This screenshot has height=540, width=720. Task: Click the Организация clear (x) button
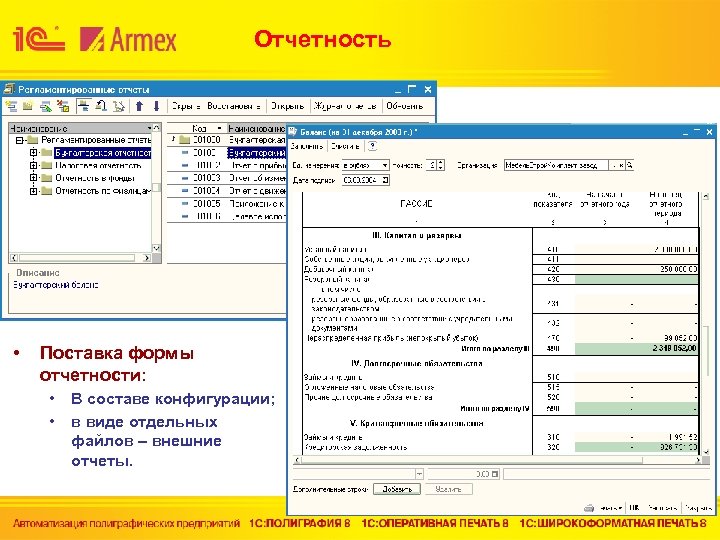point(621,165)
